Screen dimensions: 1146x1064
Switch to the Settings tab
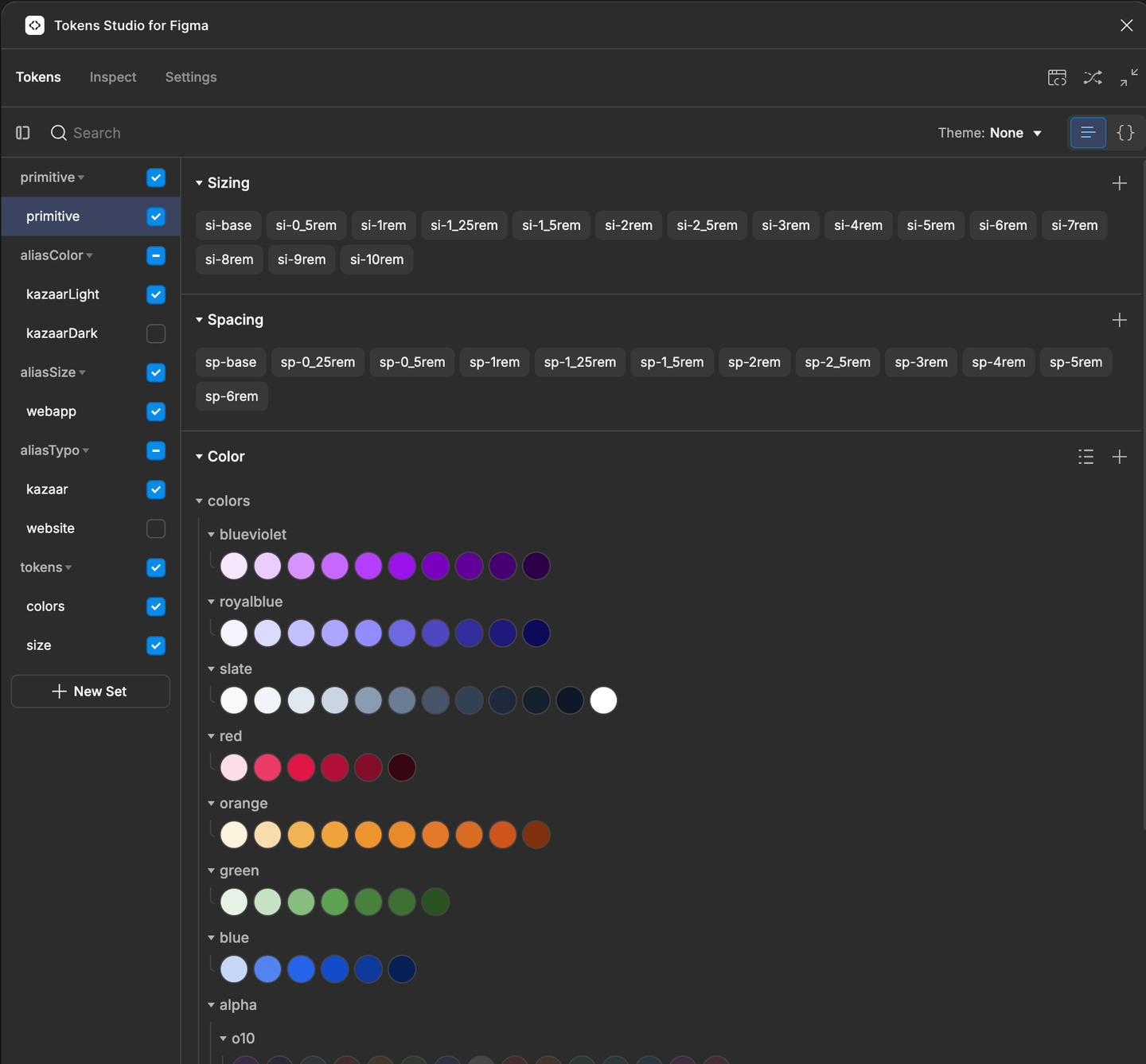coord(191,77)
